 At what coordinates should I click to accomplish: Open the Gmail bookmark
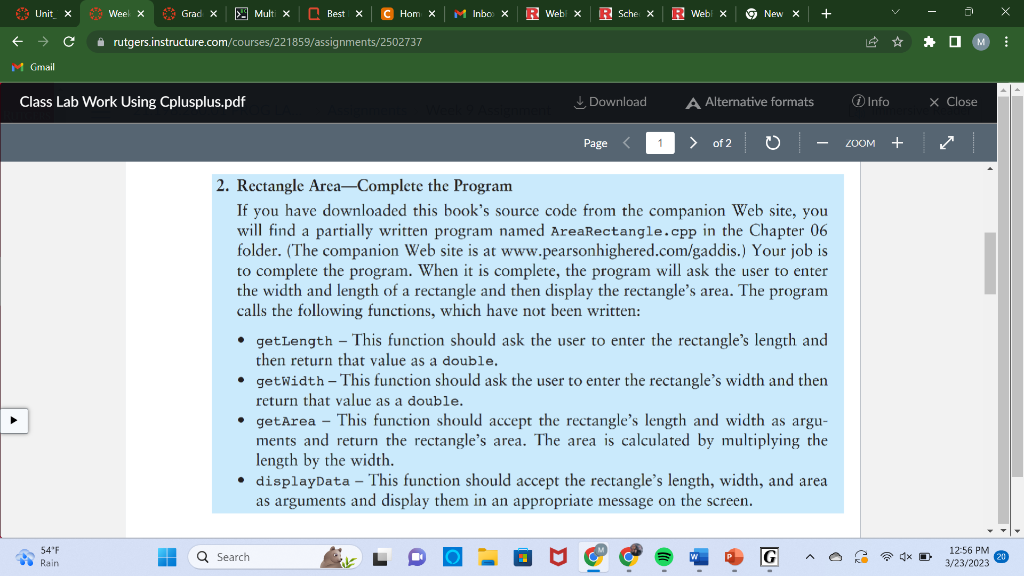coord(33,67)
